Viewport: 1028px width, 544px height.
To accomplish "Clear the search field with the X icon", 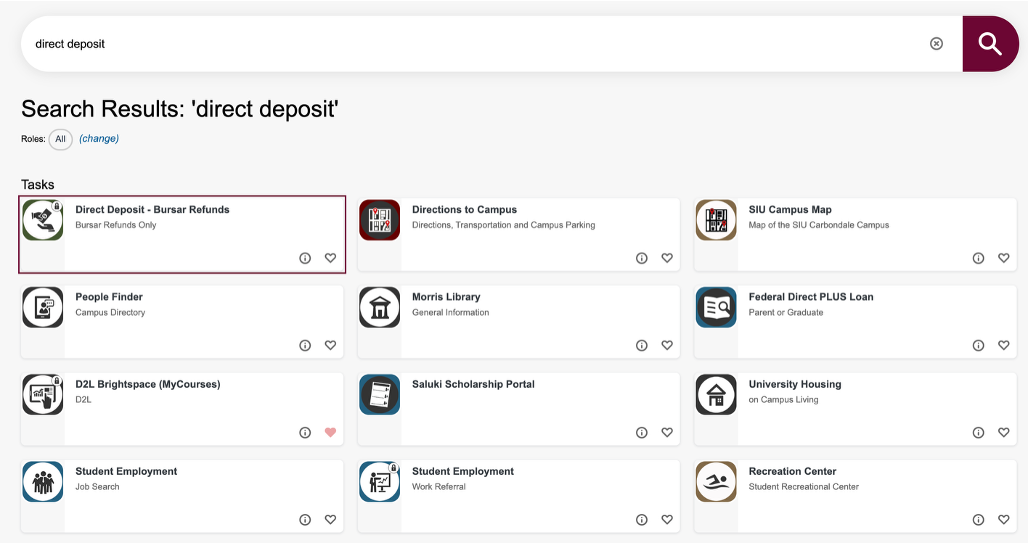I will tap(936, 44).
